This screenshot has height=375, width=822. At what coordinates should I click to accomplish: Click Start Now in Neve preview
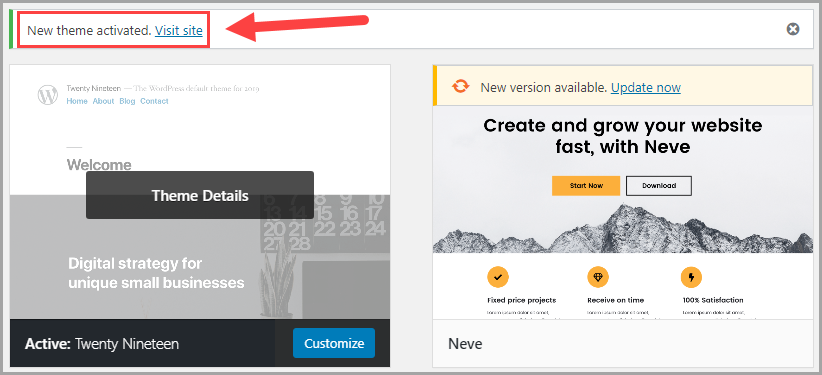pyautogui.click(x=586, y=186)
